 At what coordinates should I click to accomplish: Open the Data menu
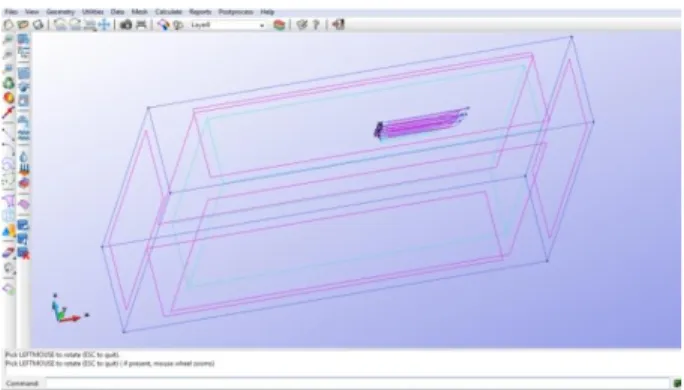(117, 12)
